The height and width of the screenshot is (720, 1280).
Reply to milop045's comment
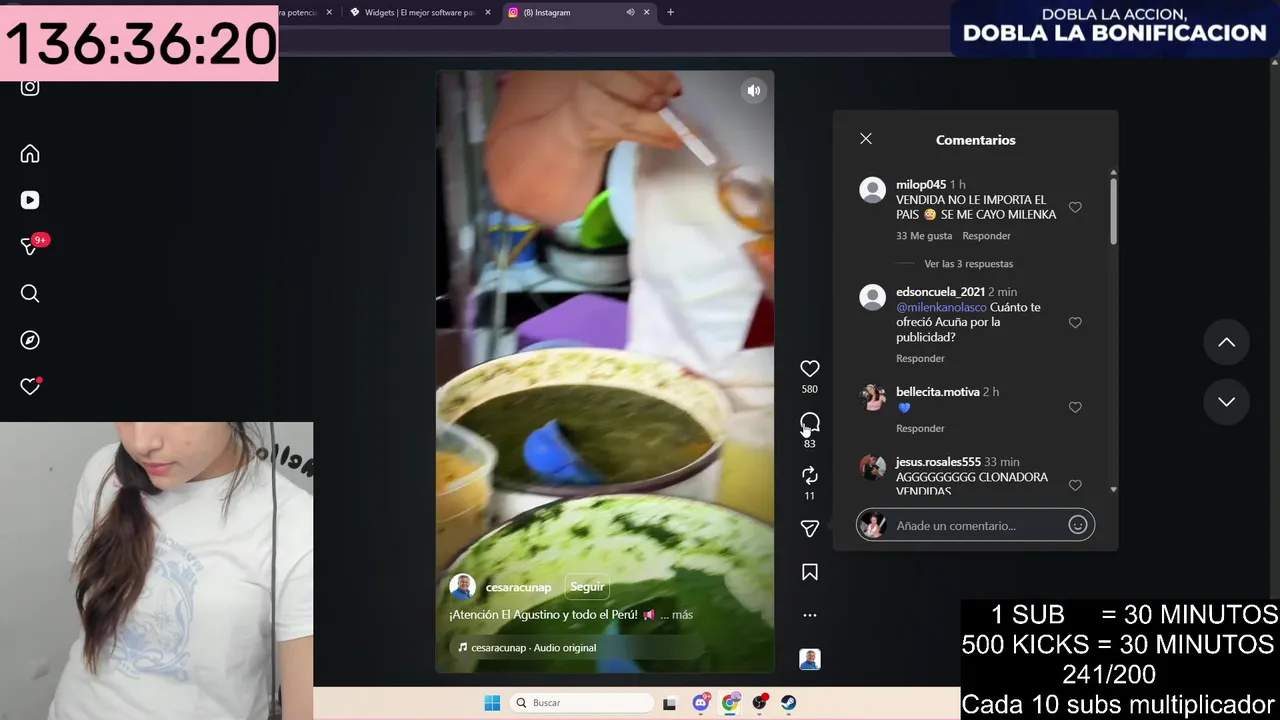click(986, 236)
